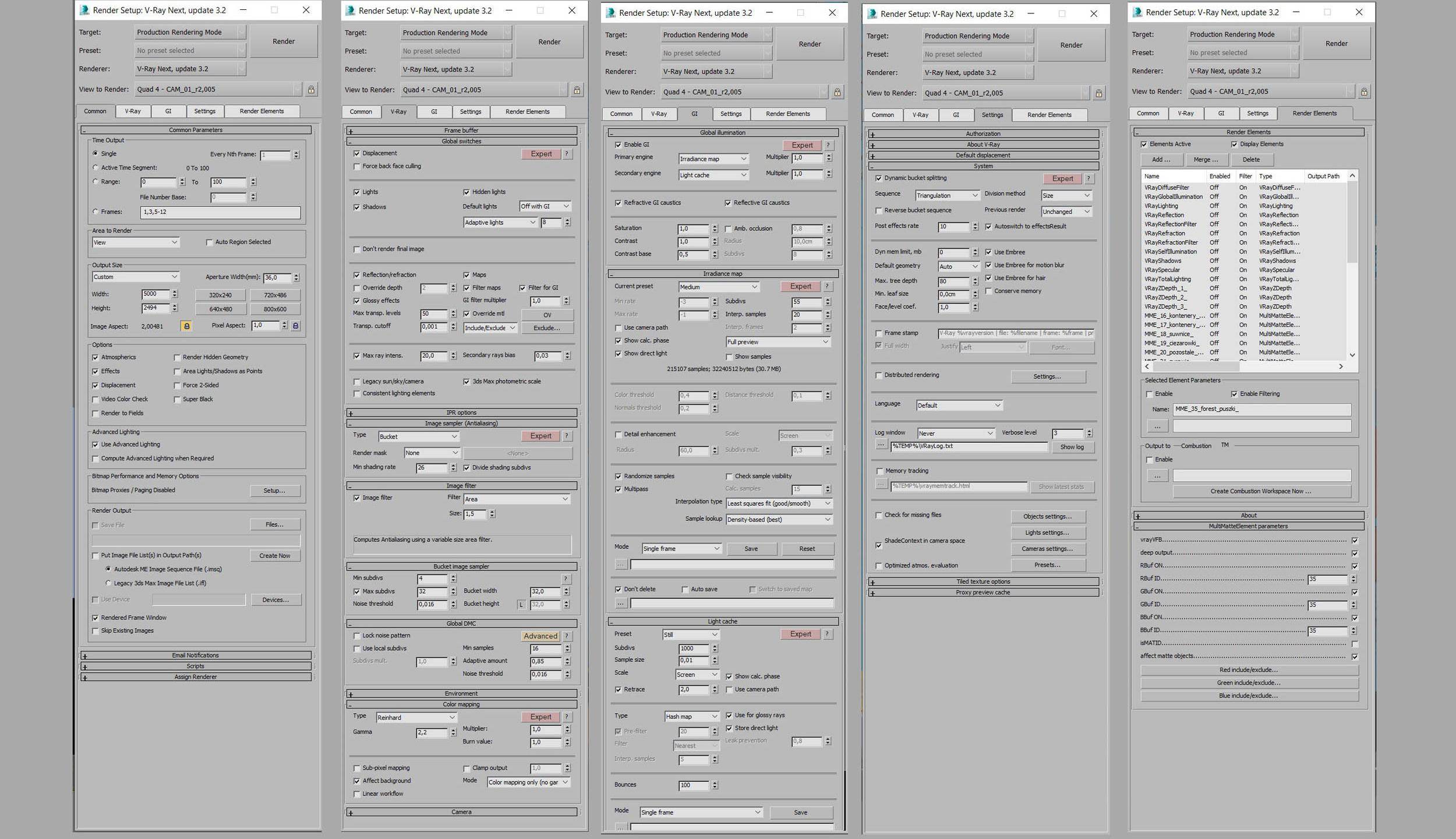This screenshot has width=1456, height=839.
Task: Open Secondary engine Light cache dropdown
Action: 713,175
